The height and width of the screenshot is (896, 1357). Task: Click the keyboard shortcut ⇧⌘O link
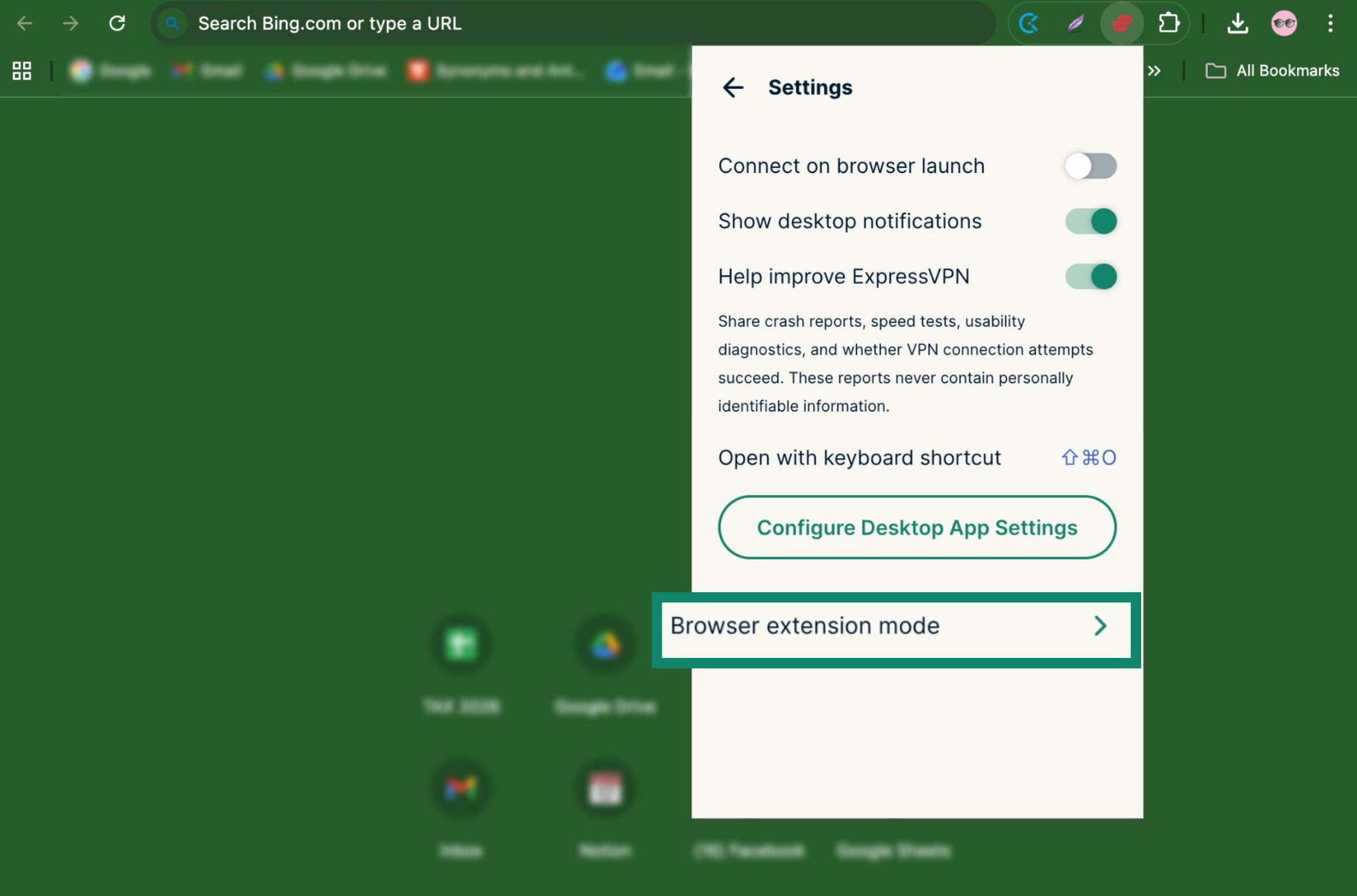(x=1088, y=458)
